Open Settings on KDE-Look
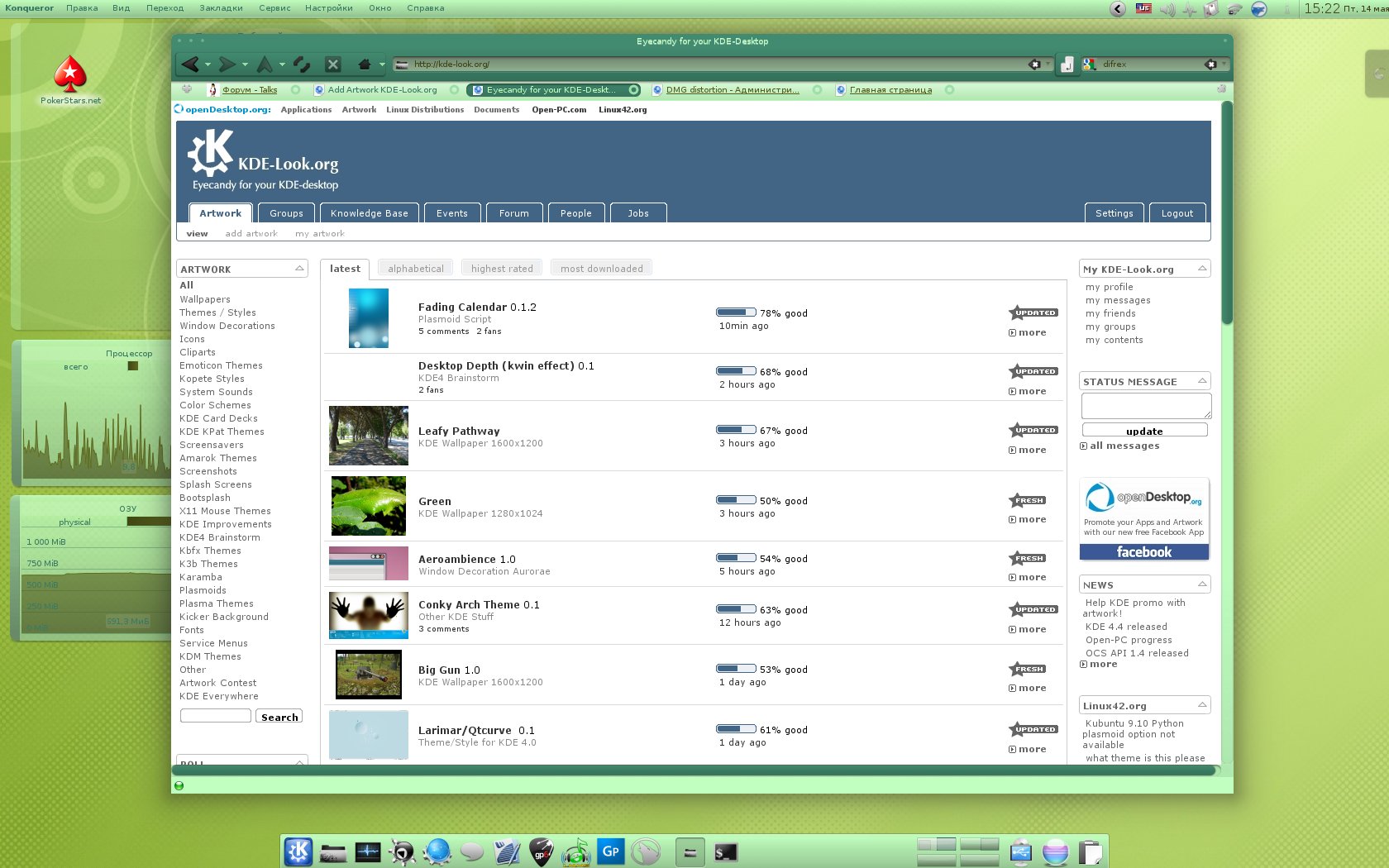This screenshot has height=868, width=1389. [x=1114, y=213]
